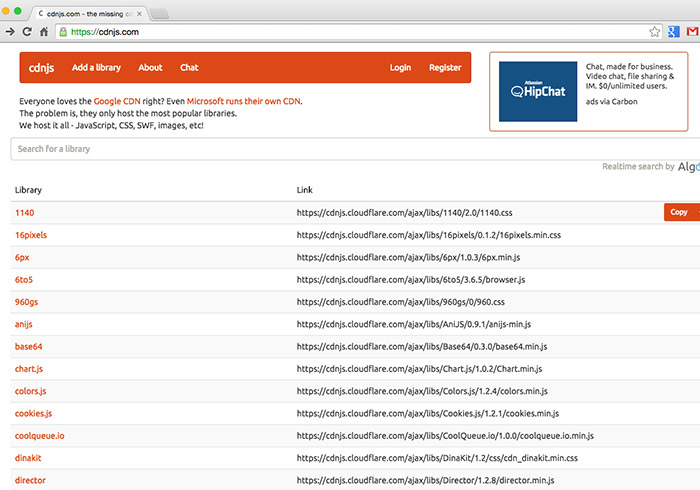The image size is (700, 490).
Task: Open the coolqueue.io library
Action: [40, 436]
